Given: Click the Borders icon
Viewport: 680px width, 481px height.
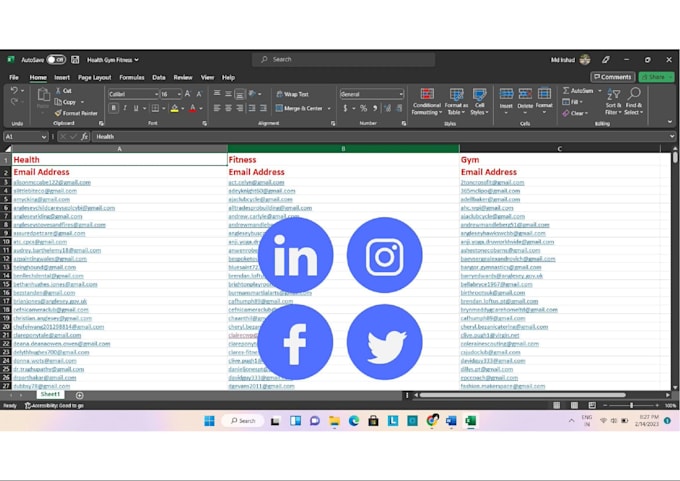Looking at the screenshot, I should 155,108.
